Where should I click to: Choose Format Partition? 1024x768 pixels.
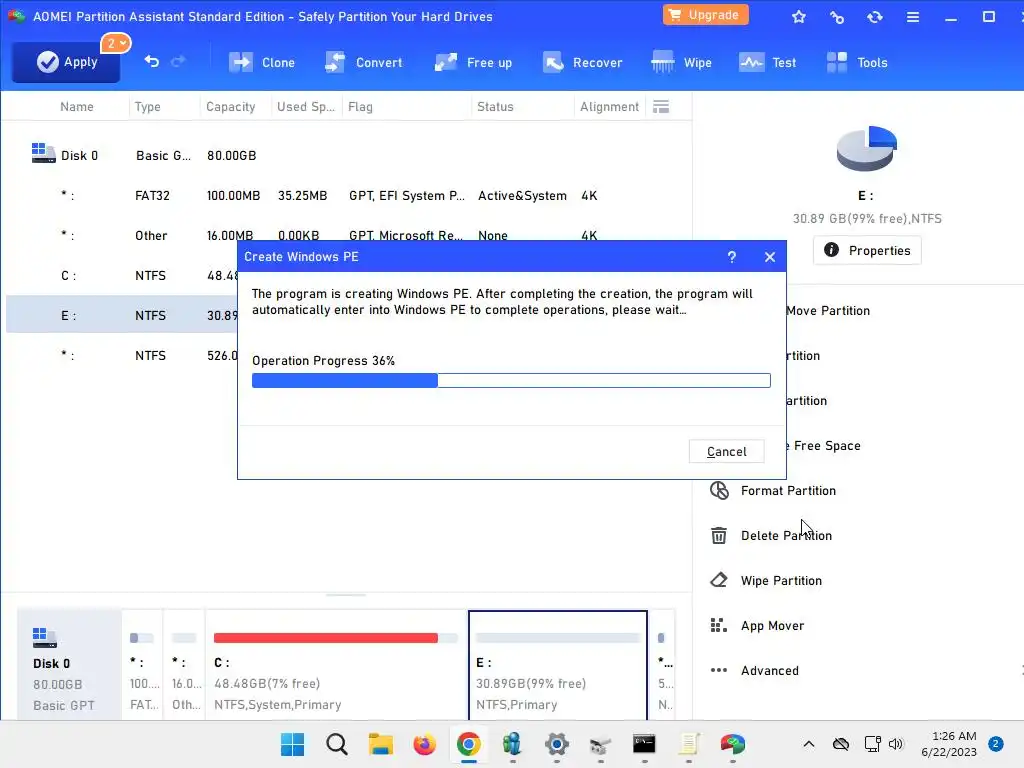click(788, 490)
